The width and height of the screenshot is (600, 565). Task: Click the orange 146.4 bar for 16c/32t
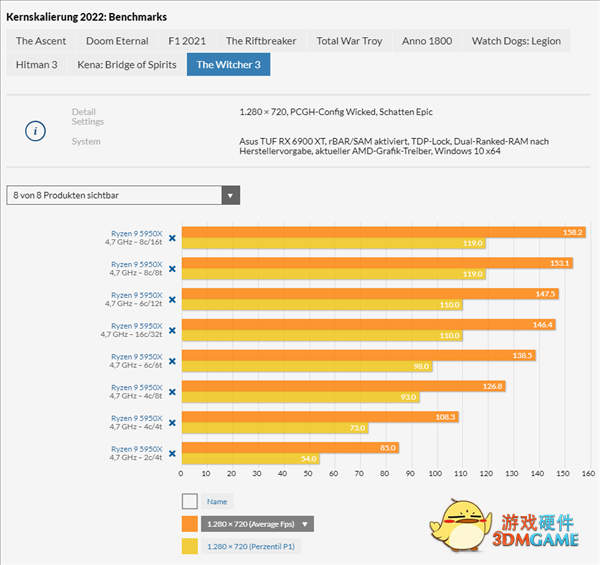[369, 324]
